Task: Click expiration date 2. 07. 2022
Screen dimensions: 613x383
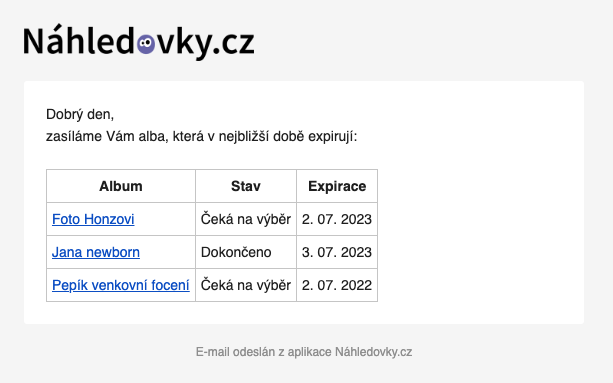Action: (337, 285)
